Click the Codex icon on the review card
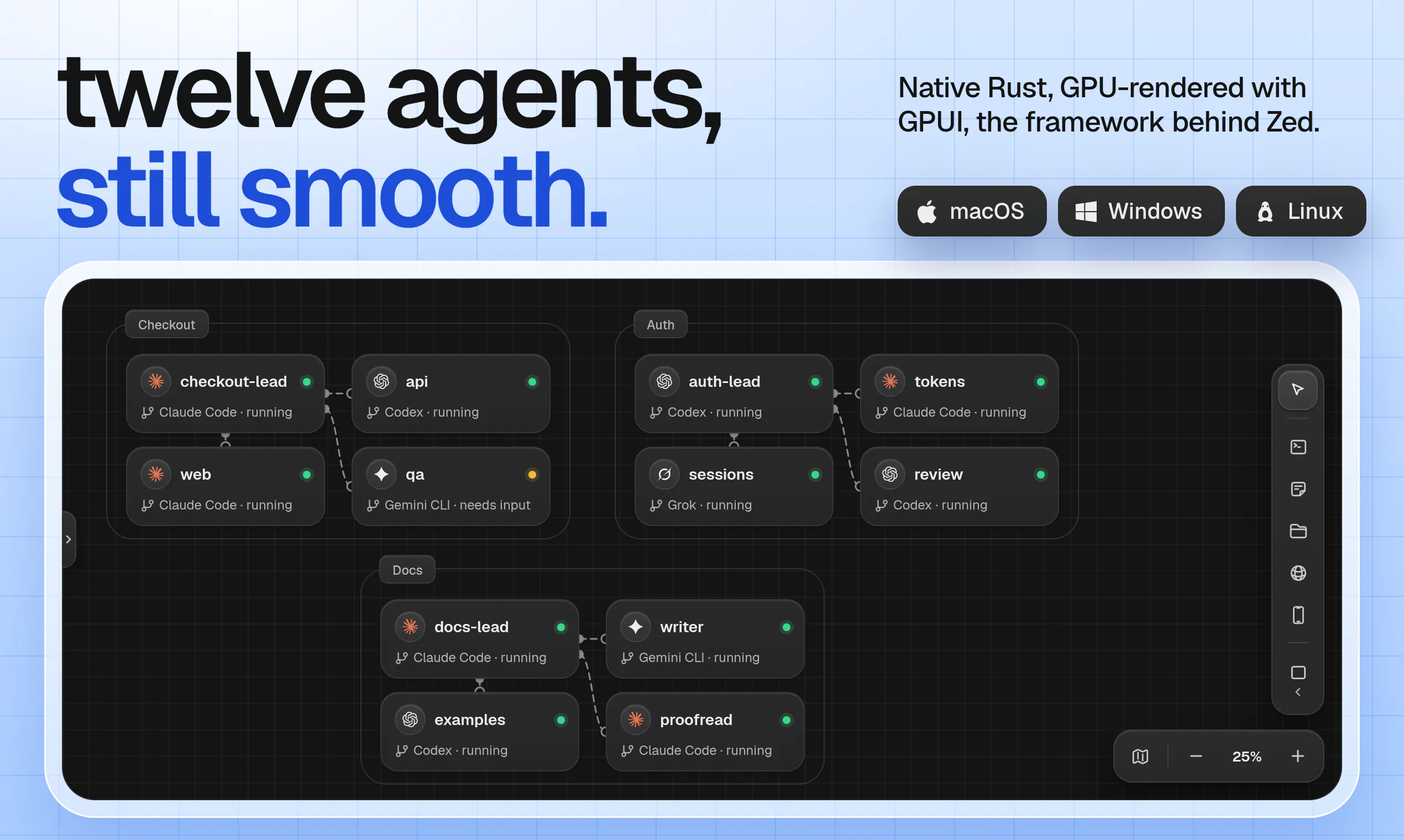 (890, 474)
